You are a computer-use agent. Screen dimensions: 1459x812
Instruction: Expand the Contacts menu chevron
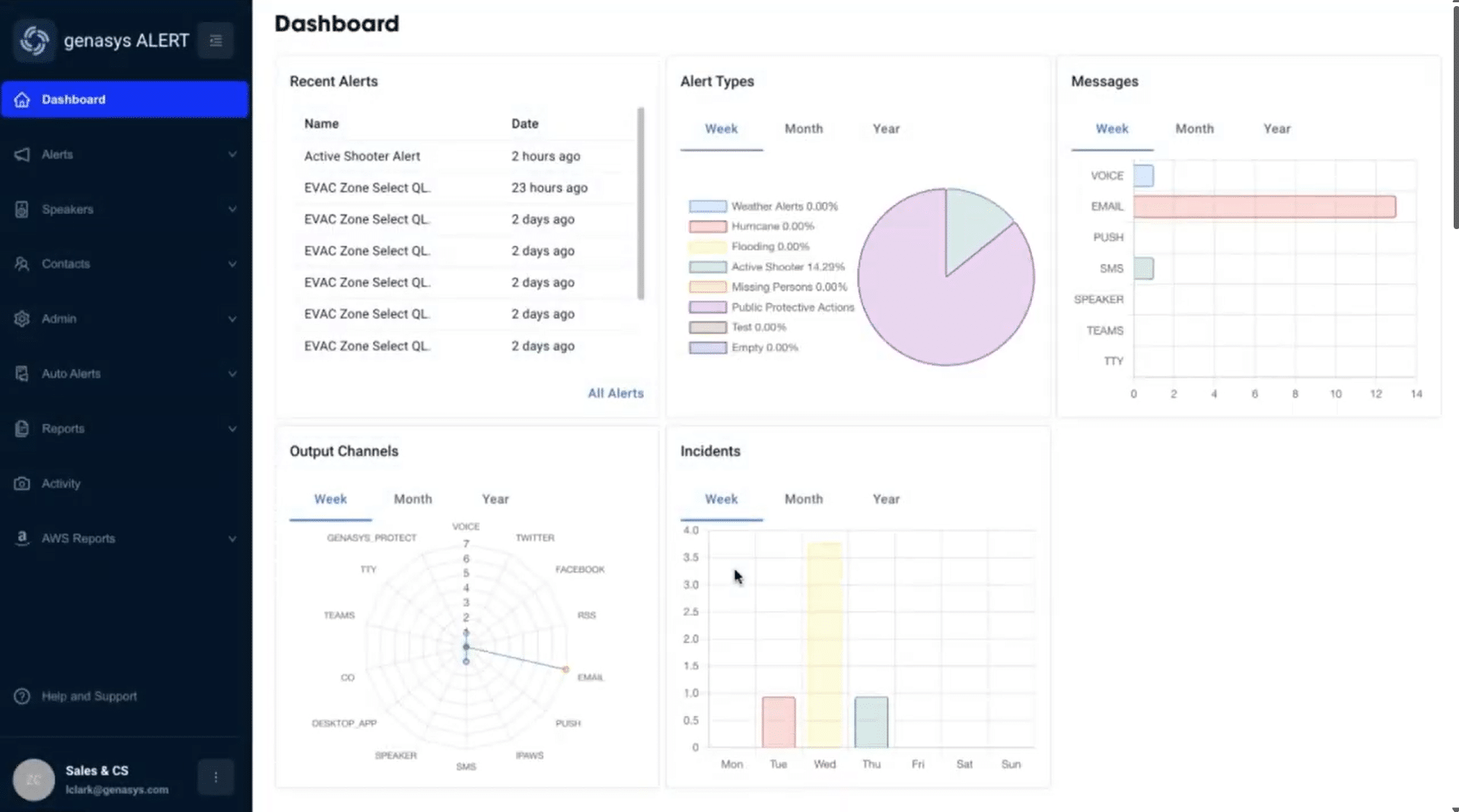coord(232,264)
